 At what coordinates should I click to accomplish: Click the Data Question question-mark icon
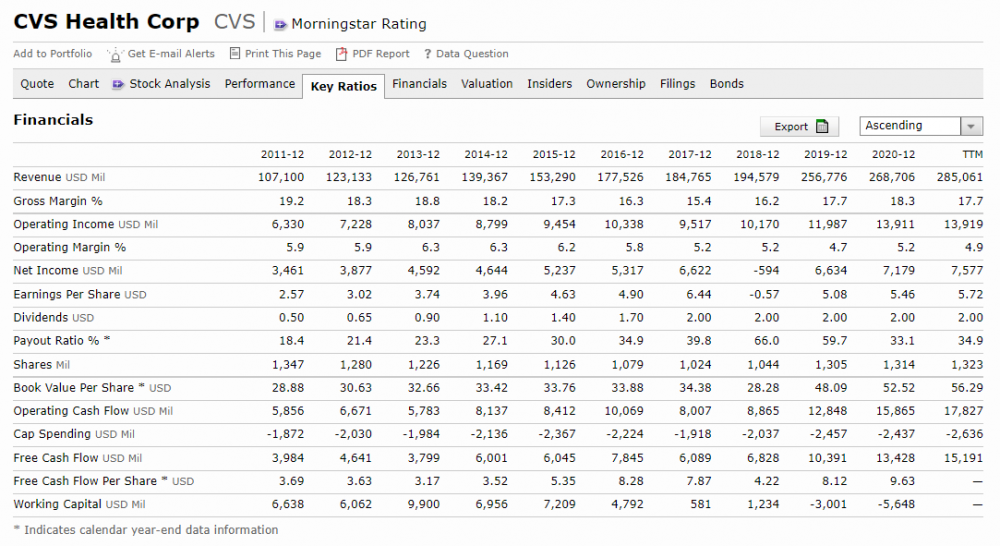pyautogui.click(x=427, y=54)
